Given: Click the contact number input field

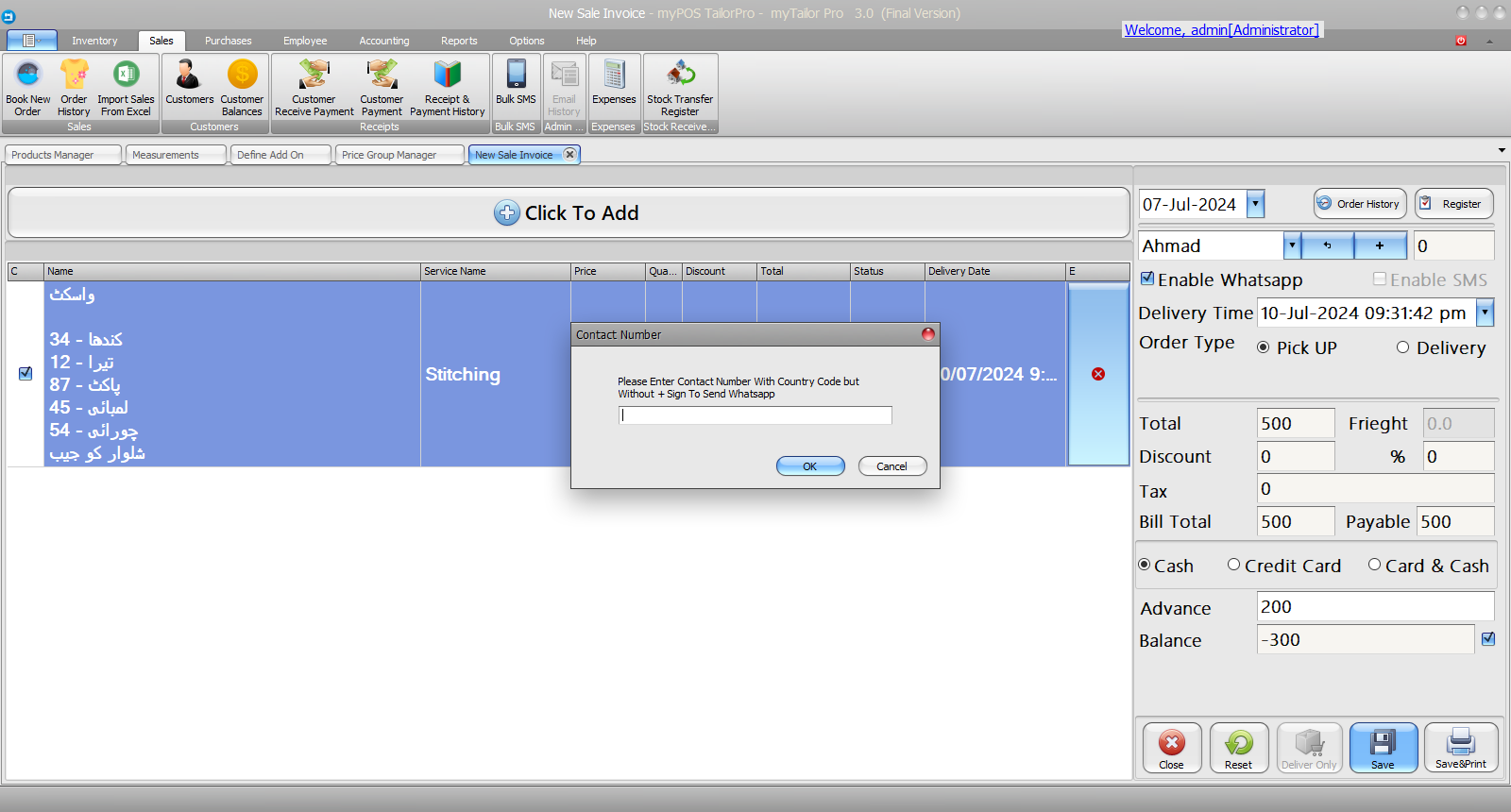Looking at the screenshot, I should (x=755, y=415).
